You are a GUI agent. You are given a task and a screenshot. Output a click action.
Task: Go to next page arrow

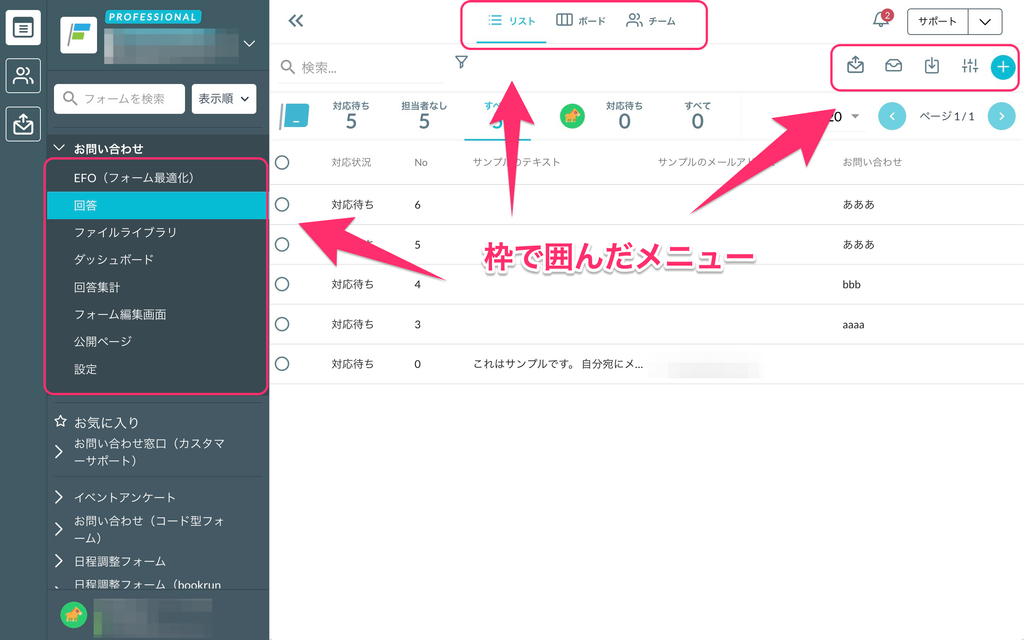pos(1001,116)
